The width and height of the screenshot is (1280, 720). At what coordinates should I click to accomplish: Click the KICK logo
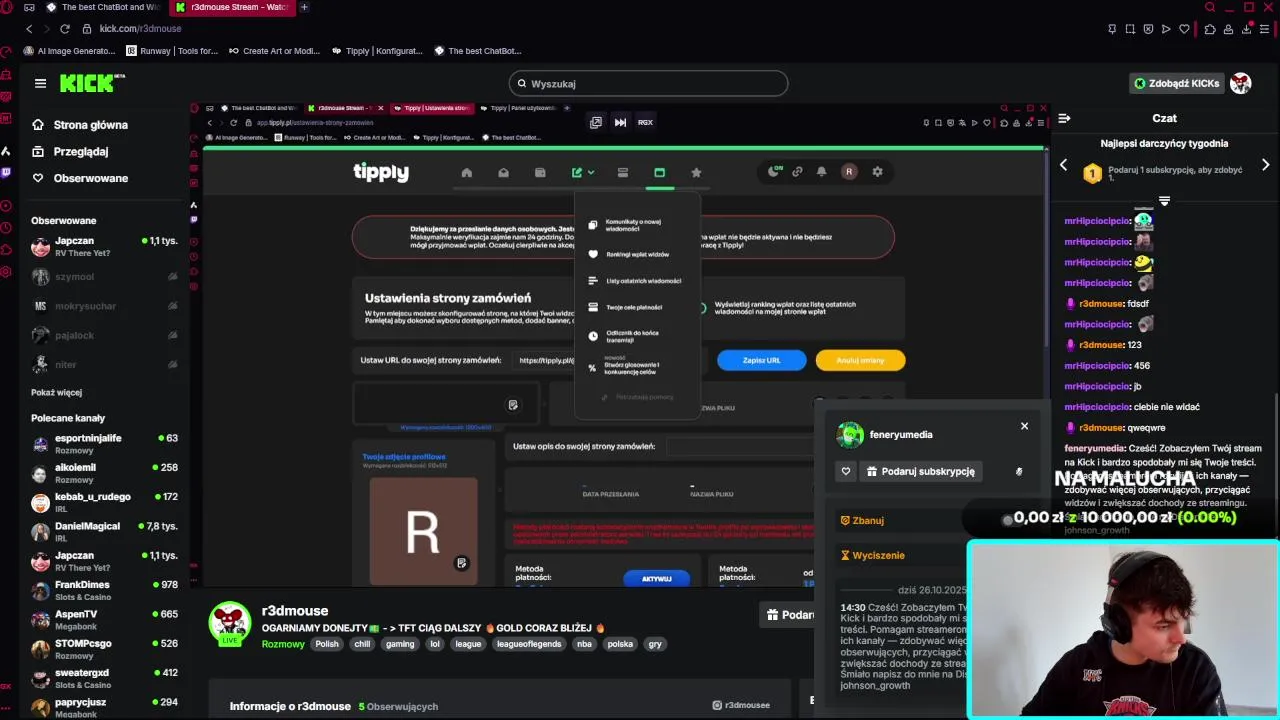coord(92,83)
